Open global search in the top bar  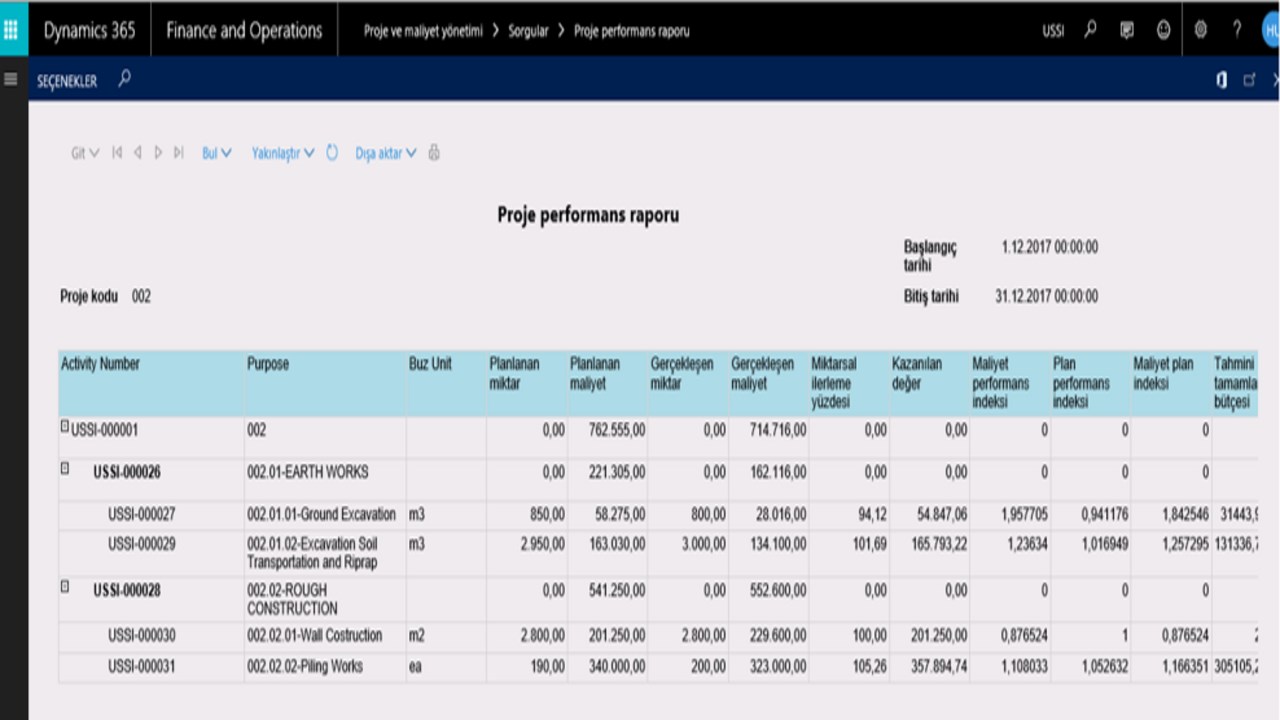pos(1091,30)
